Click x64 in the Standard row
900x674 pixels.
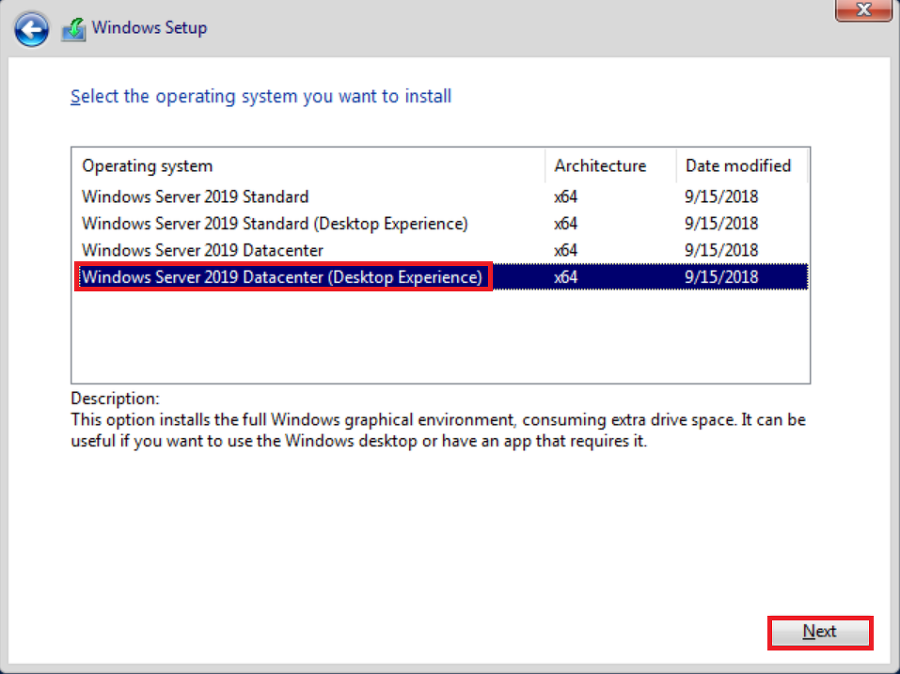coord(565,197)
